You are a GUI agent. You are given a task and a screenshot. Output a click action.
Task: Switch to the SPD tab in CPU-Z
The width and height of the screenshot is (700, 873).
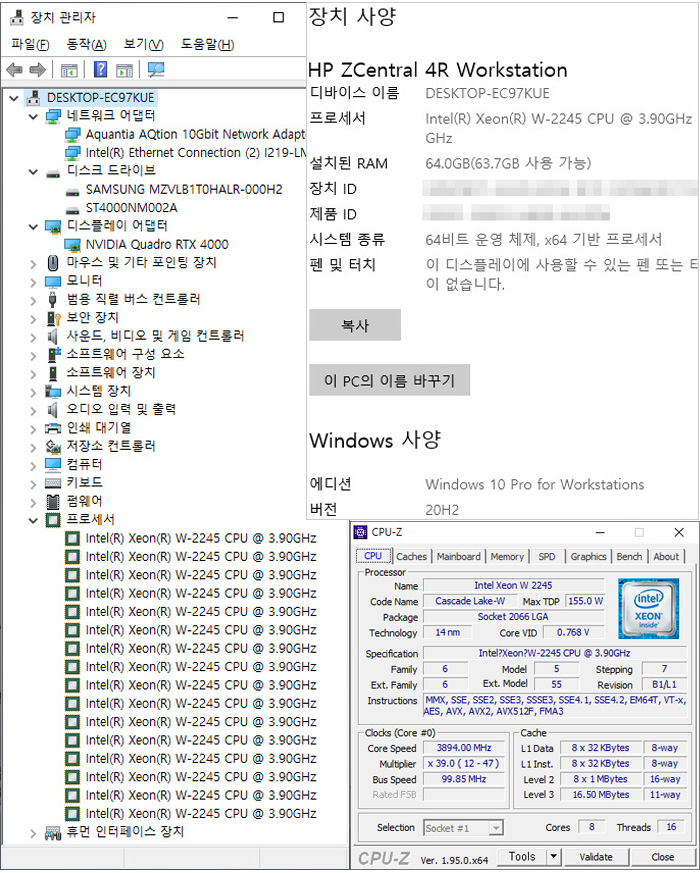coord(547,556)
